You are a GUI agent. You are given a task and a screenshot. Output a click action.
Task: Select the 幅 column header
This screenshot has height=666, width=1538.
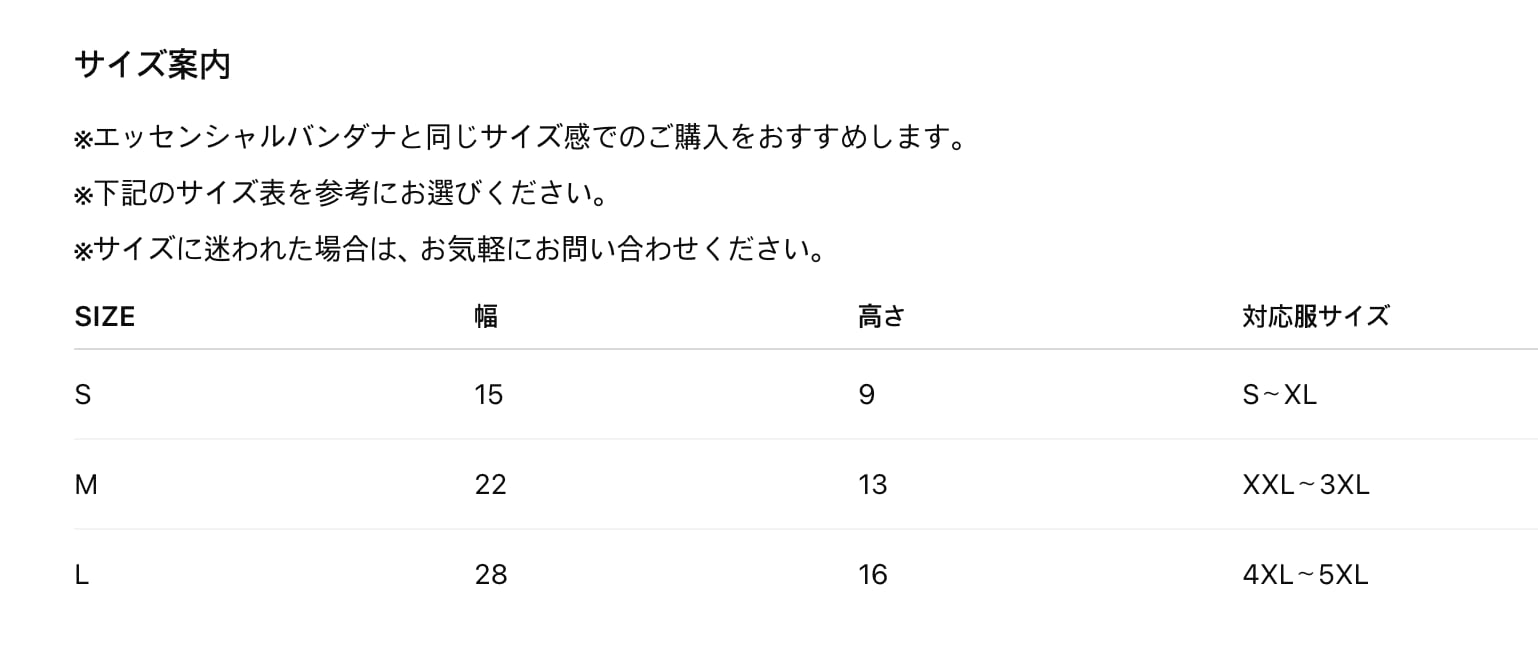click(486, 317)
